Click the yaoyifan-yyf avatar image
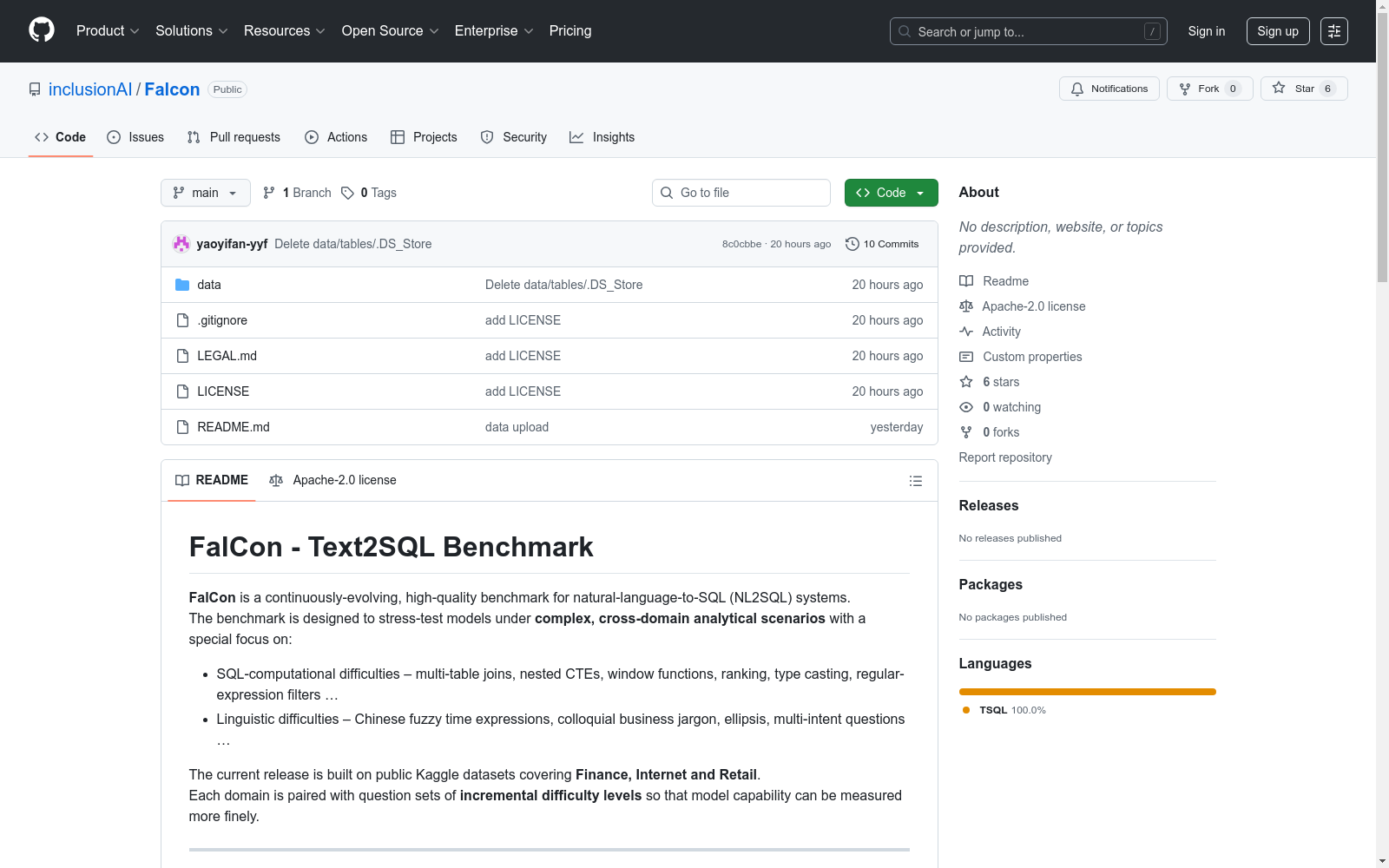This screenshot has height=868, width=1389. [181, 244]
